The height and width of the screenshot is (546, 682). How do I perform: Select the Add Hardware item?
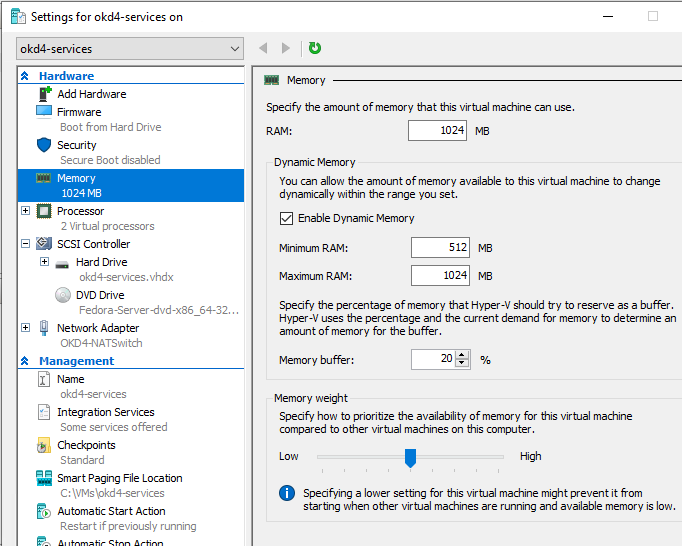(92, 94)
